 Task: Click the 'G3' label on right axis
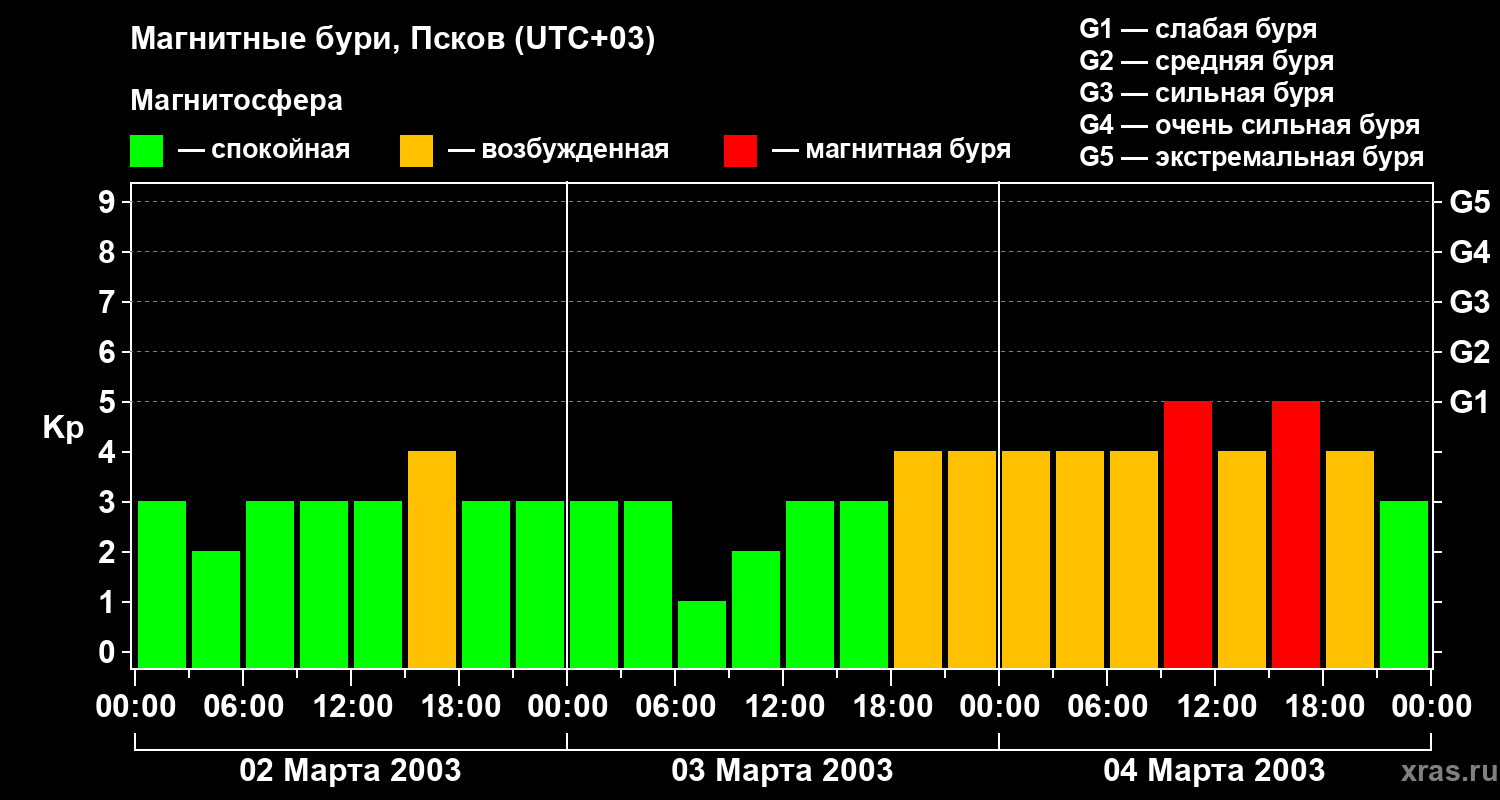pyautogui.click(x=1470, y=302)
